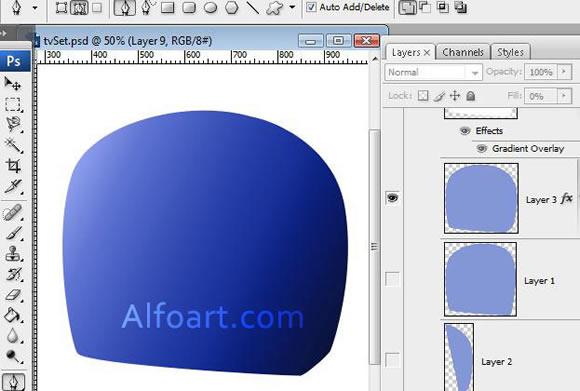
Task: Pick the Line shape tool option
Action: click(253, 8)
